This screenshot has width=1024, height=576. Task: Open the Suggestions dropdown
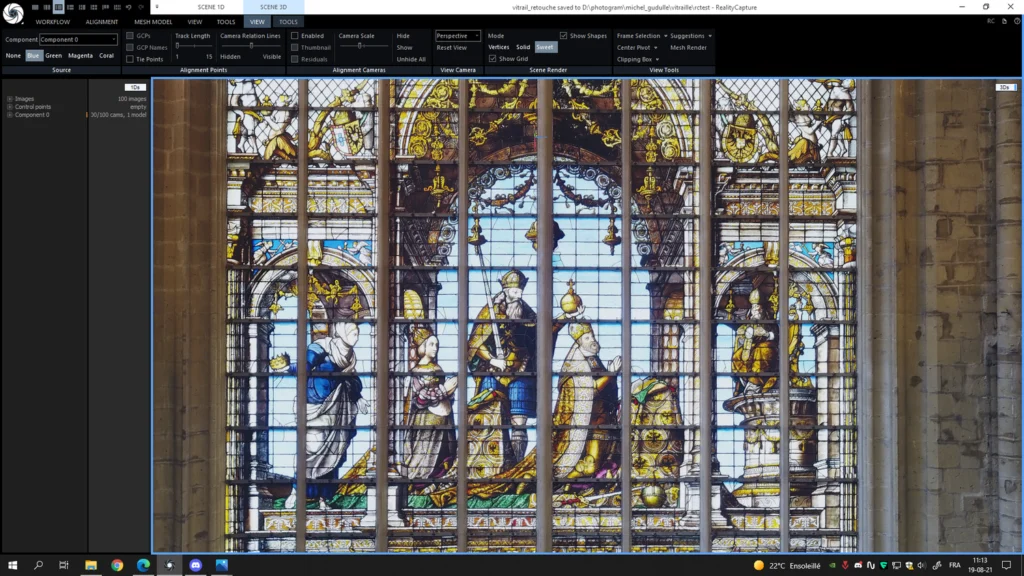coord(690,36)
